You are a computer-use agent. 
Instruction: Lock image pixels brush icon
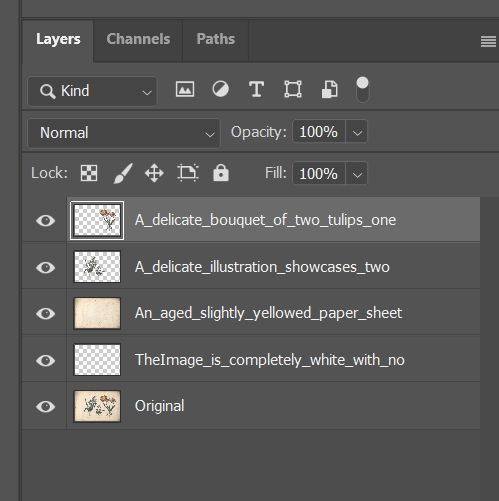point(123,173)
